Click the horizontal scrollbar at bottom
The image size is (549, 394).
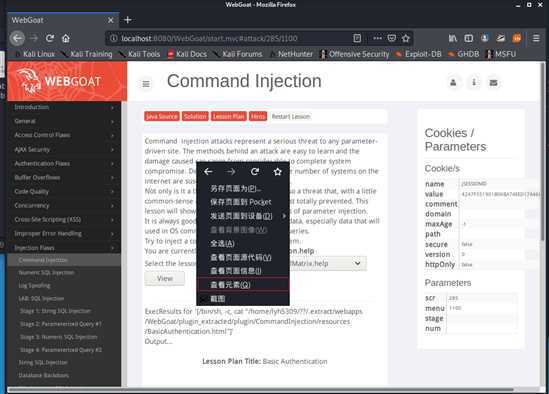coord(260,389)
